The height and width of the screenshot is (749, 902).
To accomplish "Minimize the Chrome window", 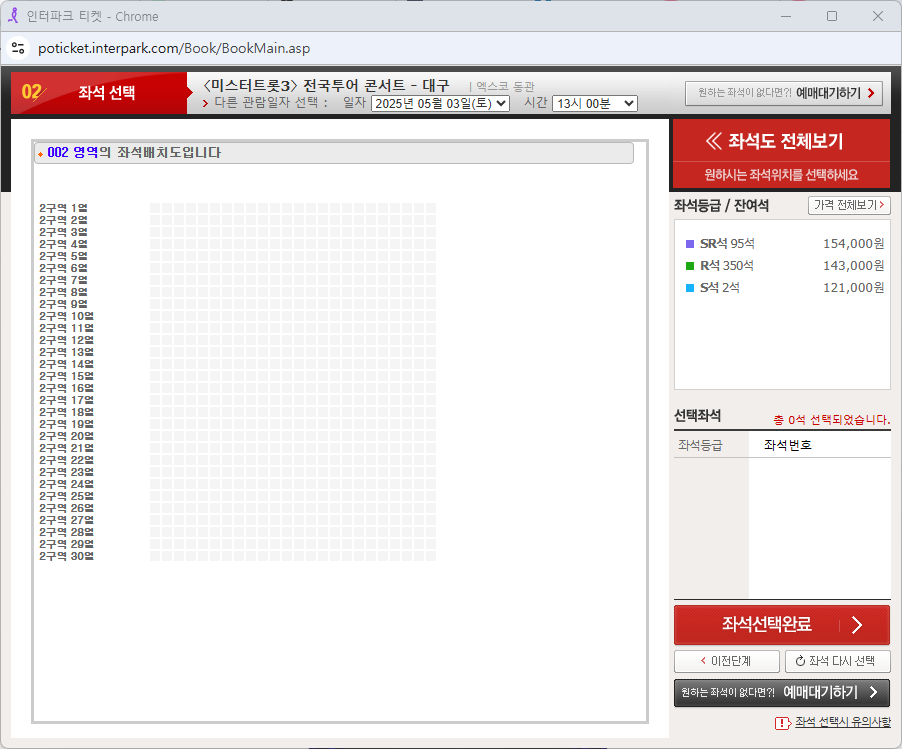I will [x=786, y=16].
